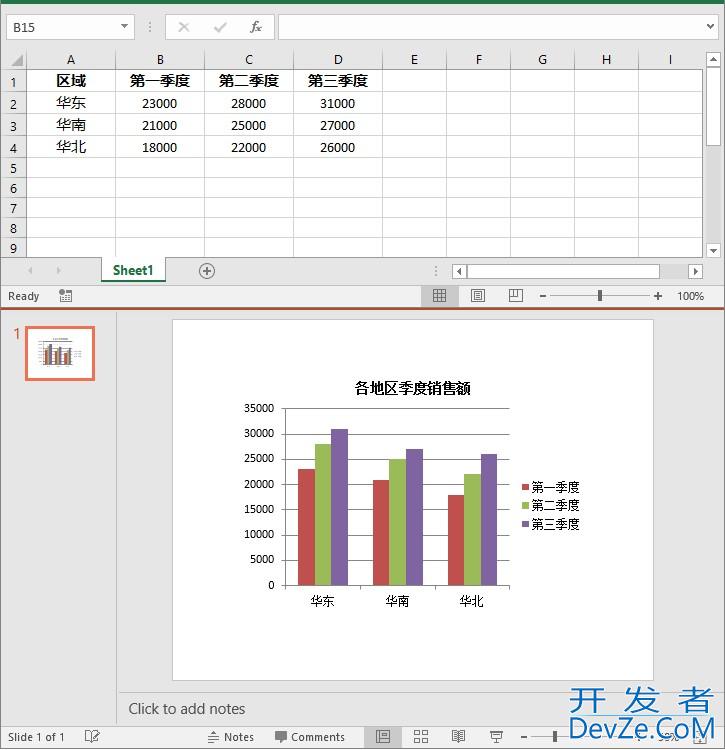Image resolution: width=725 pixels, height=750 pixels.
Task: Click the spell check icon in PowerPoint status bar
Action: pyautogui.click(x=92, y=736)
